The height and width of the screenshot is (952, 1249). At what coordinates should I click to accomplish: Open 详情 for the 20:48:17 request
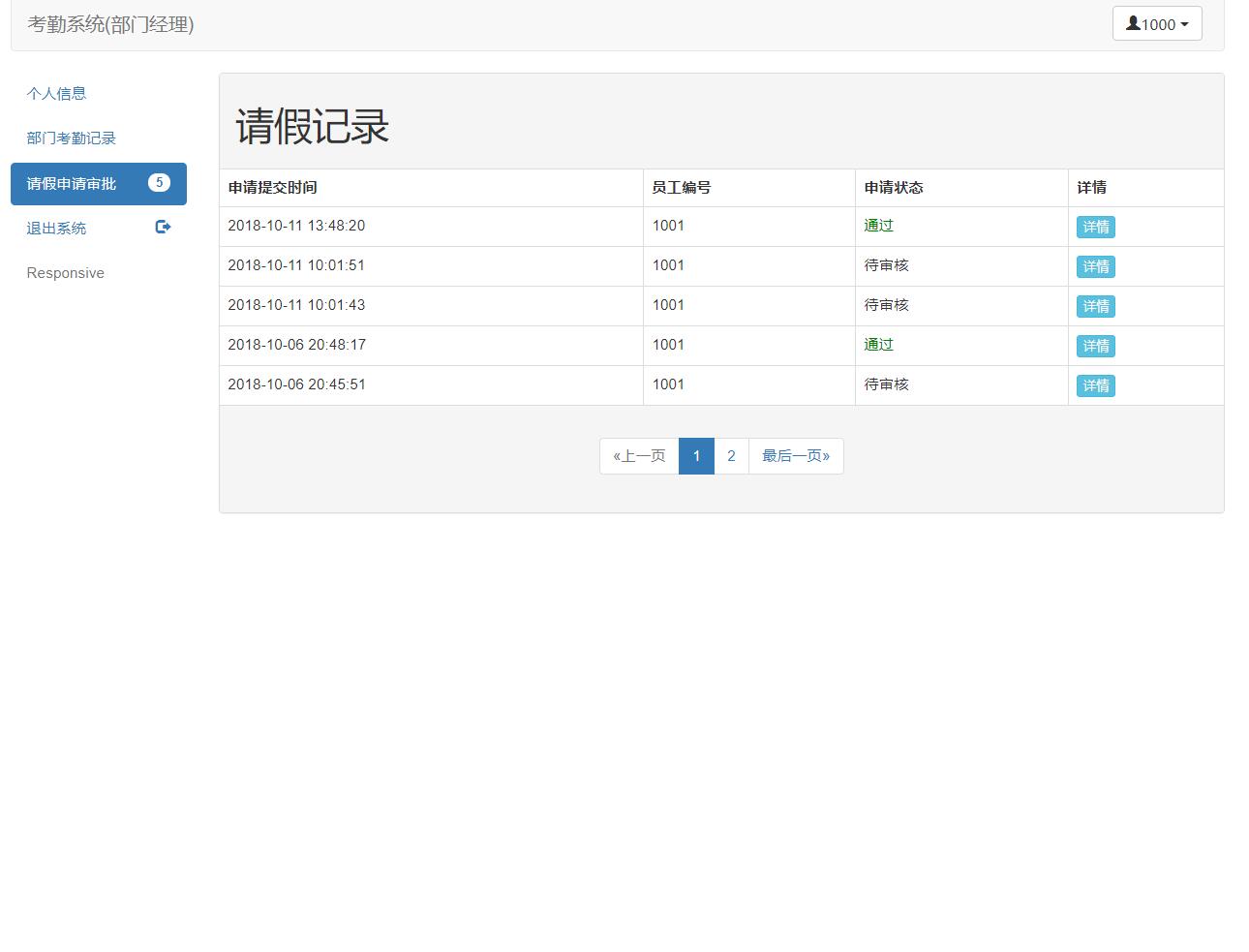coord(1095,346)
